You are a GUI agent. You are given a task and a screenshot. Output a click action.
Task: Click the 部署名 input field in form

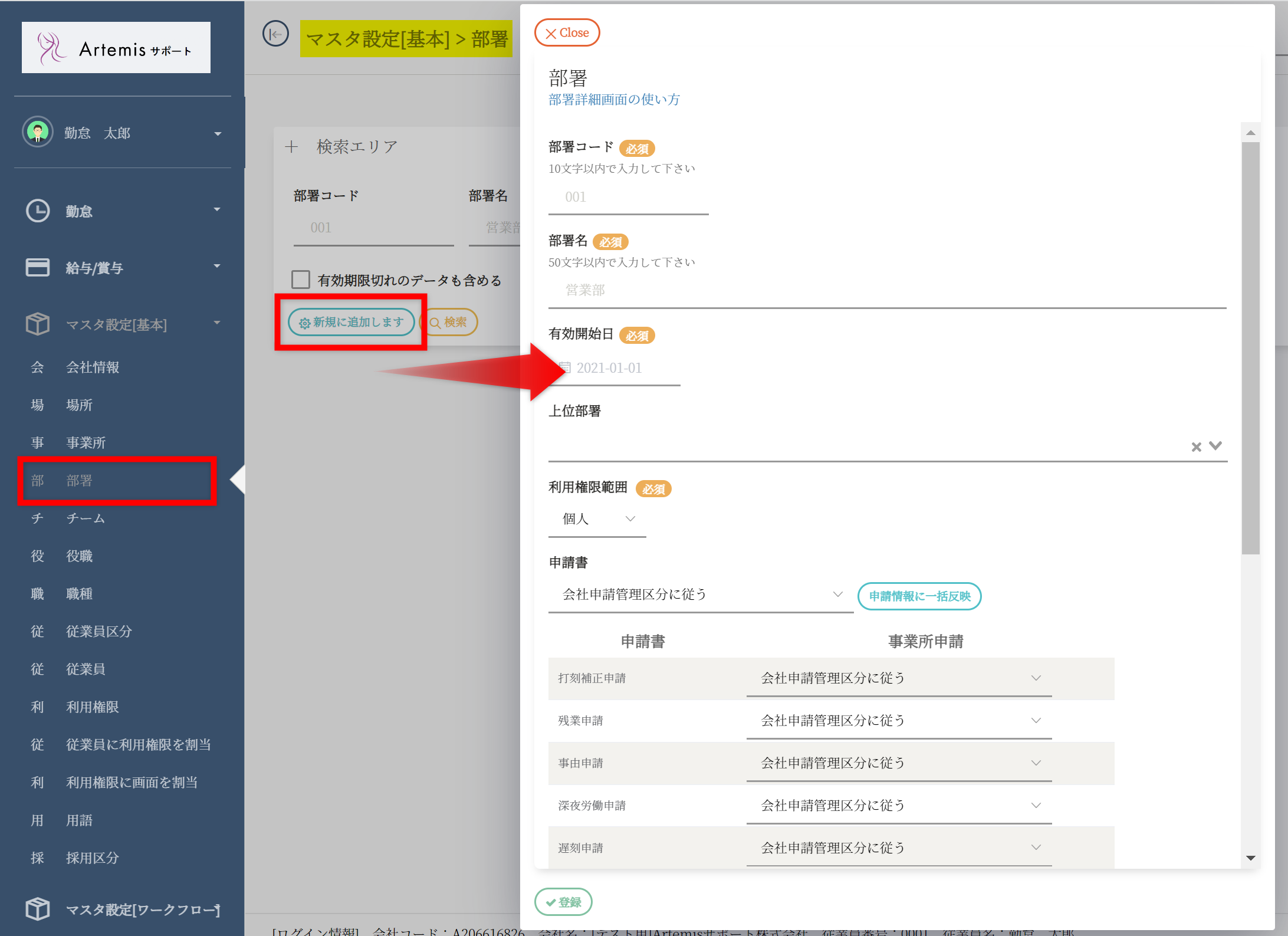(x=886, y=290)
